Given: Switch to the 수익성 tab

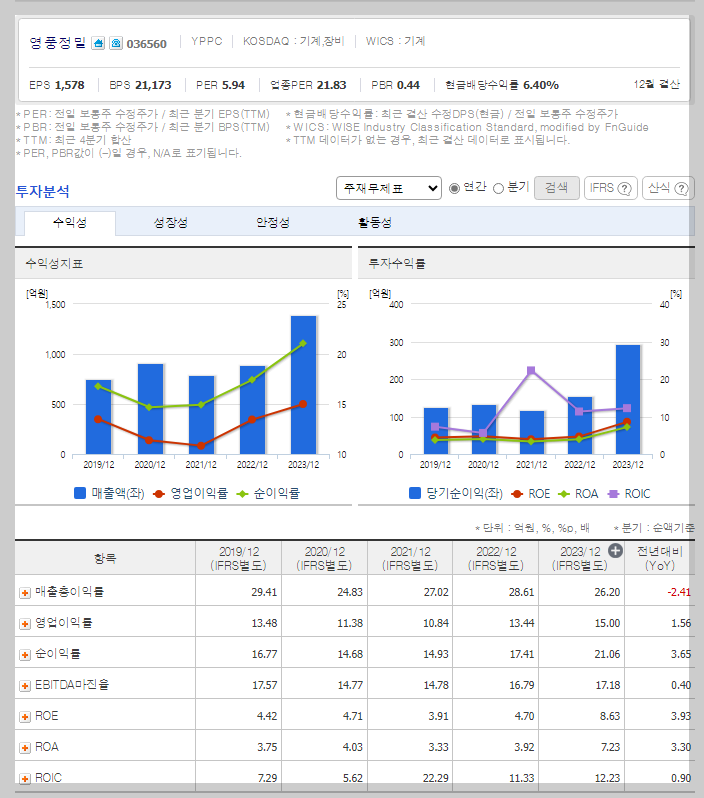Looking at the screenshot, I should pos(70,223).
